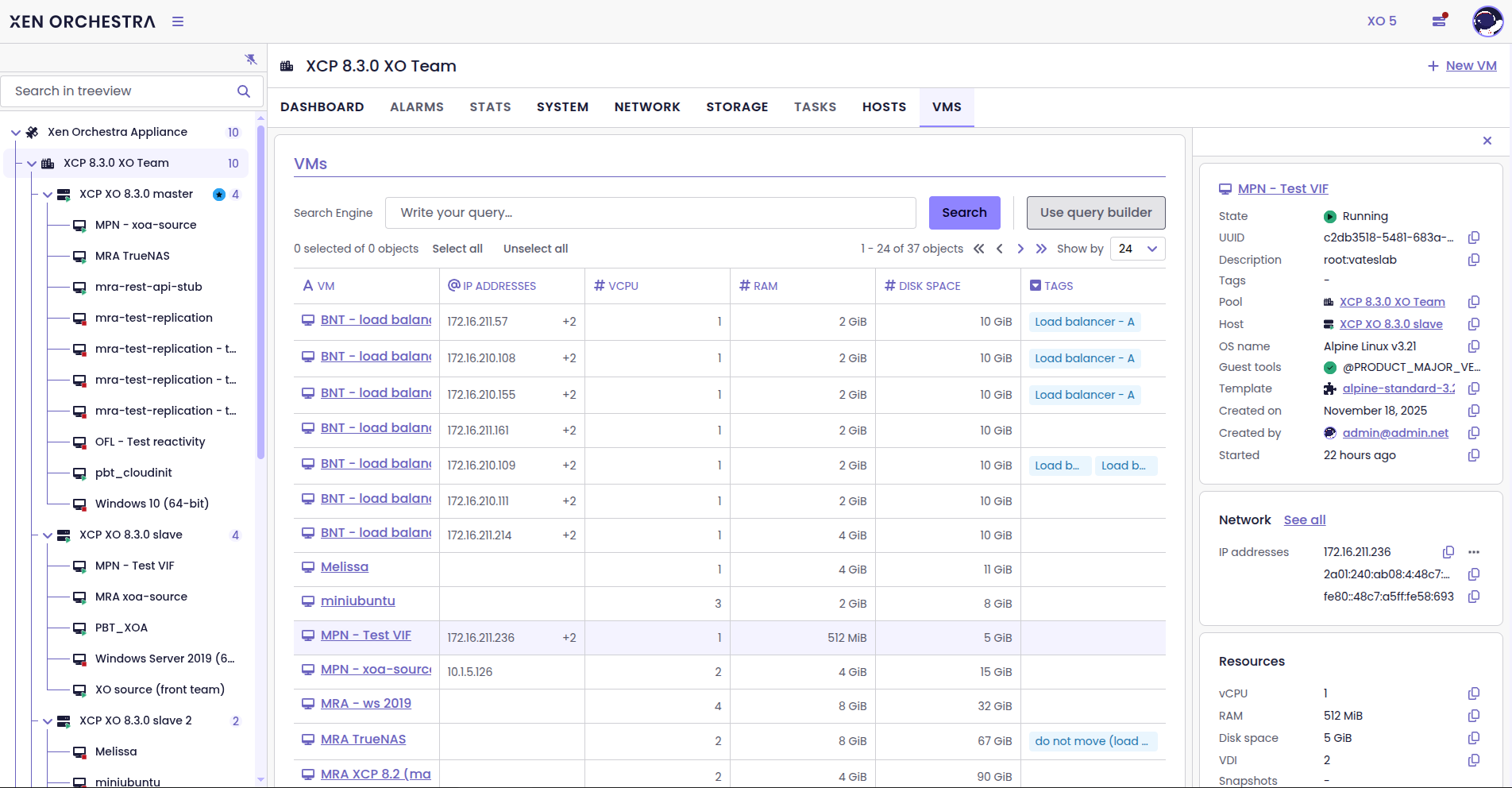The height and width of the screenshot is (788, 1512).
Task: Click the treeview search magnifier icon
Action: (x=244, y=91)
